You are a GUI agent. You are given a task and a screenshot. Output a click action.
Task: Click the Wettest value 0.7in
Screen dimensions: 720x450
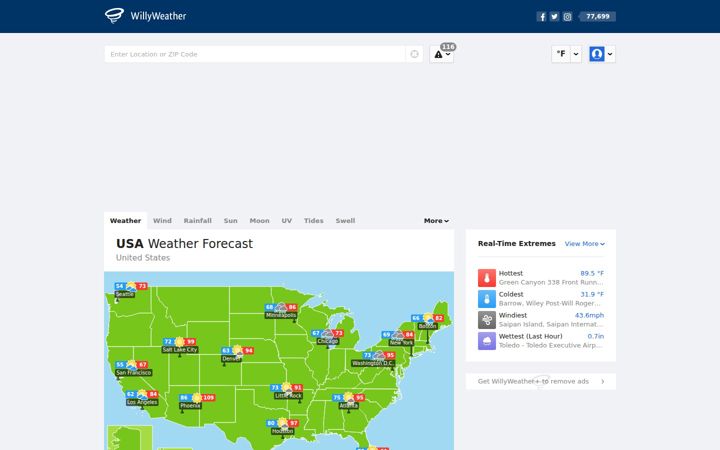596,337
